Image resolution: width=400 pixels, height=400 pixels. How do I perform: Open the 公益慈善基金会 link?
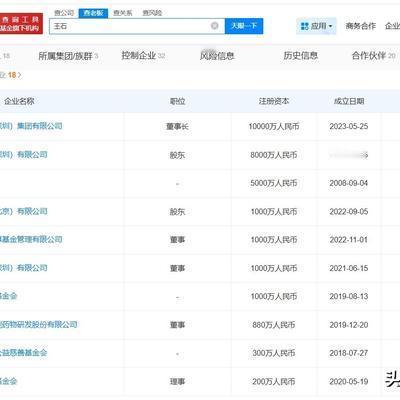click(x=24, y=353)
